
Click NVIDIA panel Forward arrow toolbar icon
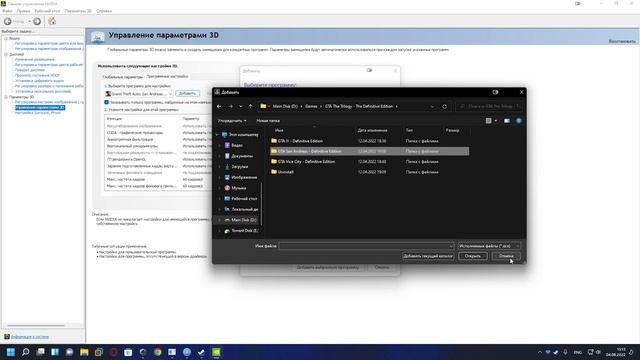37,21
